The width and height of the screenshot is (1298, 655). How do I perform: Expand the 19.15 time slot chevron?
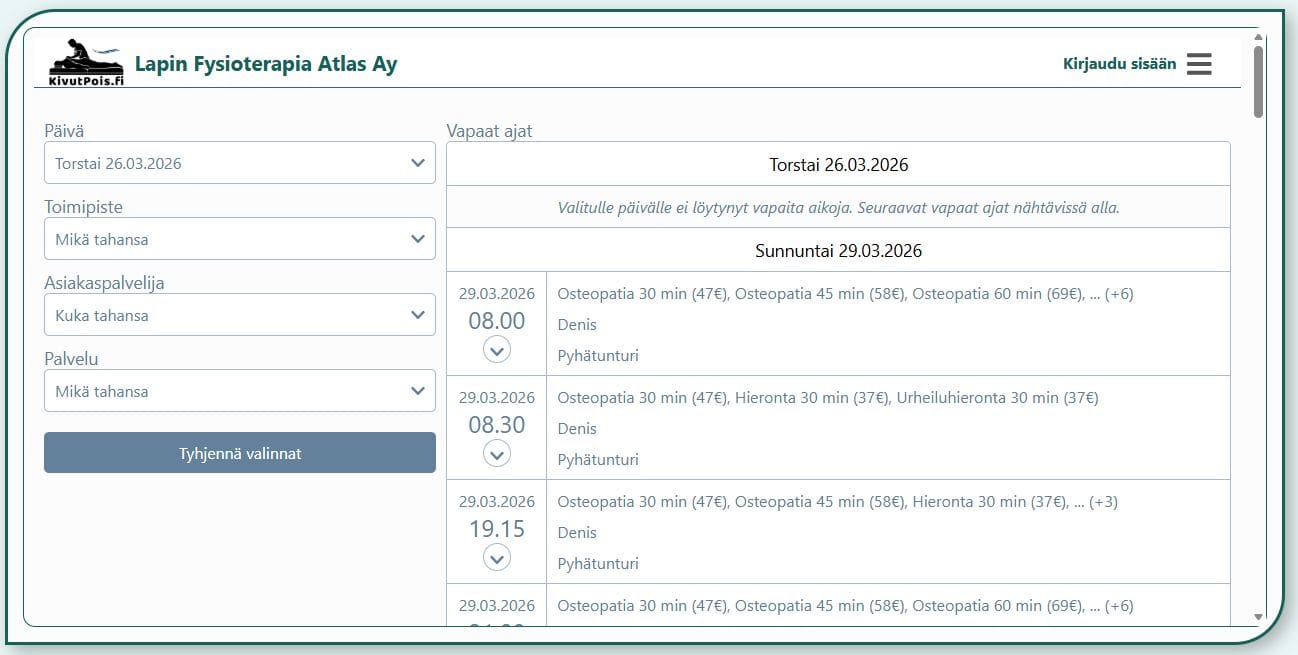(497, 557)
